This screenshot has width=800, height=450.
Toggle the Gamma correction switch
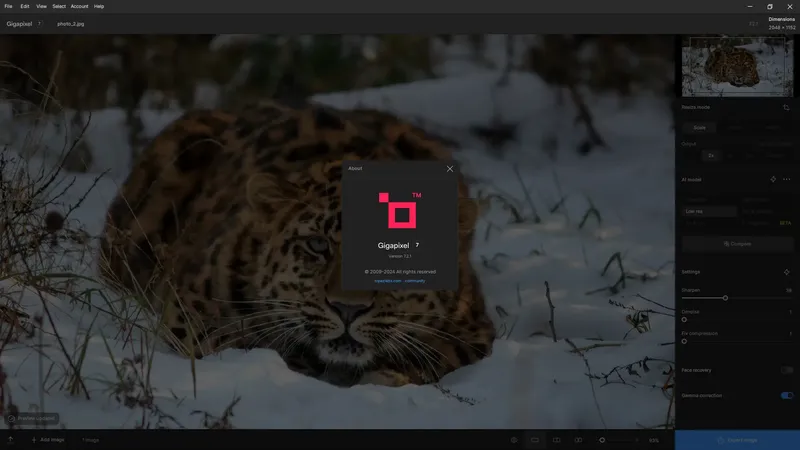pos(787,395)
